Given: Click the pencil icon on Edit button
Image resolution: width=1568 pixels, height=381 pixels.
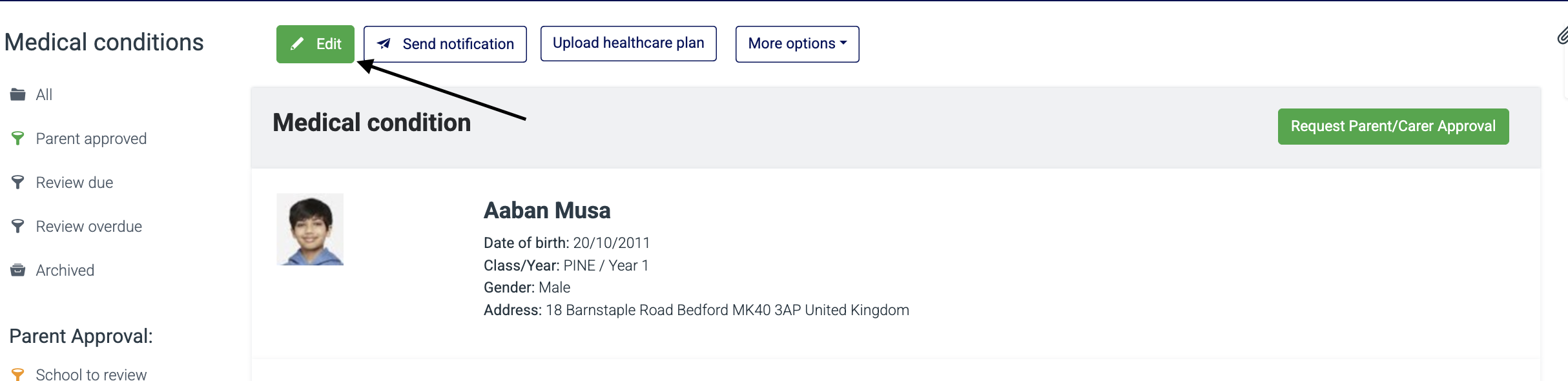Looking at the screenshot, I should pyautogui.click(x=297, y=44).
